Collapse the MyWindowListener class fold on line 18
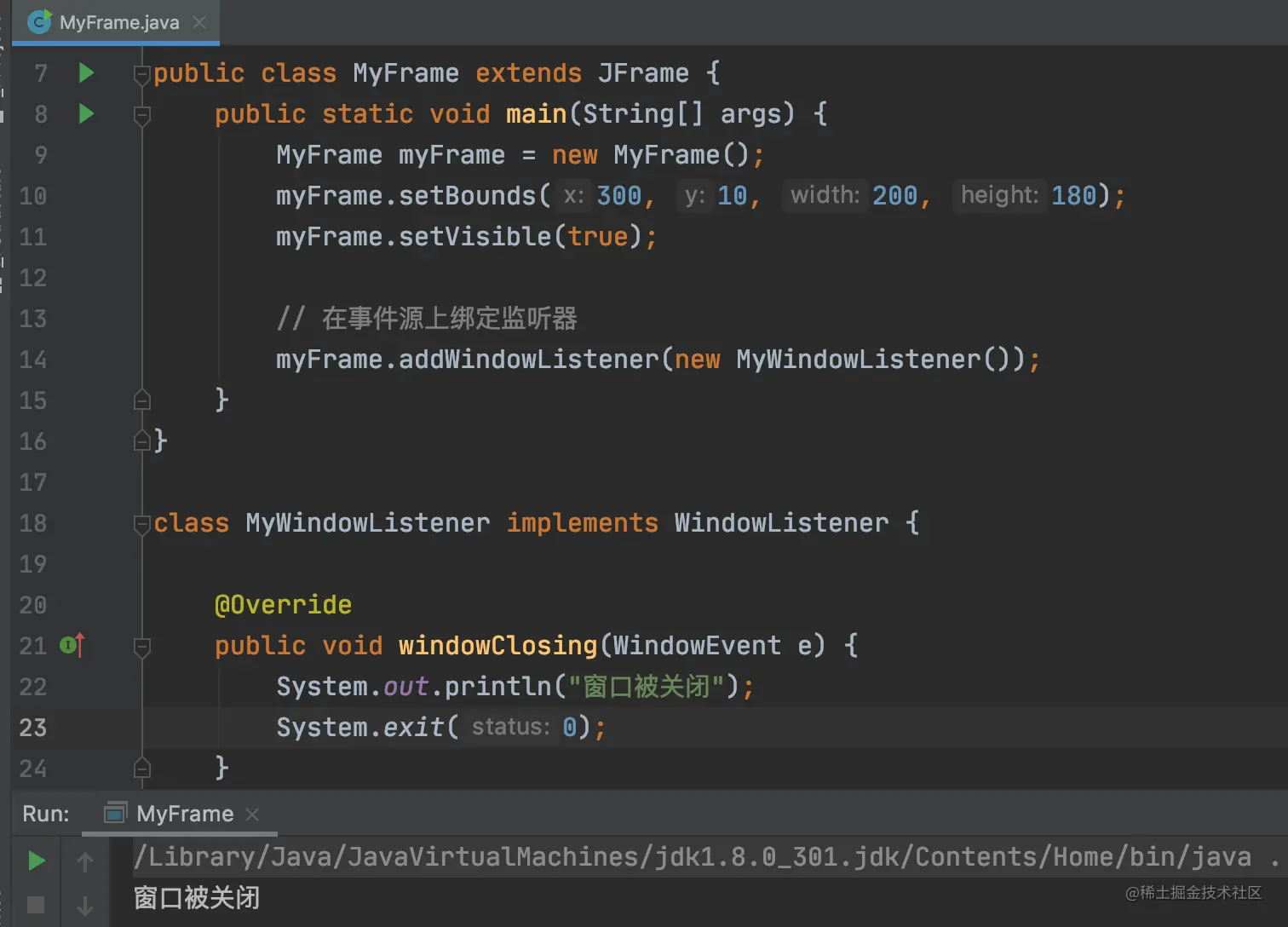 coord(142,524)
